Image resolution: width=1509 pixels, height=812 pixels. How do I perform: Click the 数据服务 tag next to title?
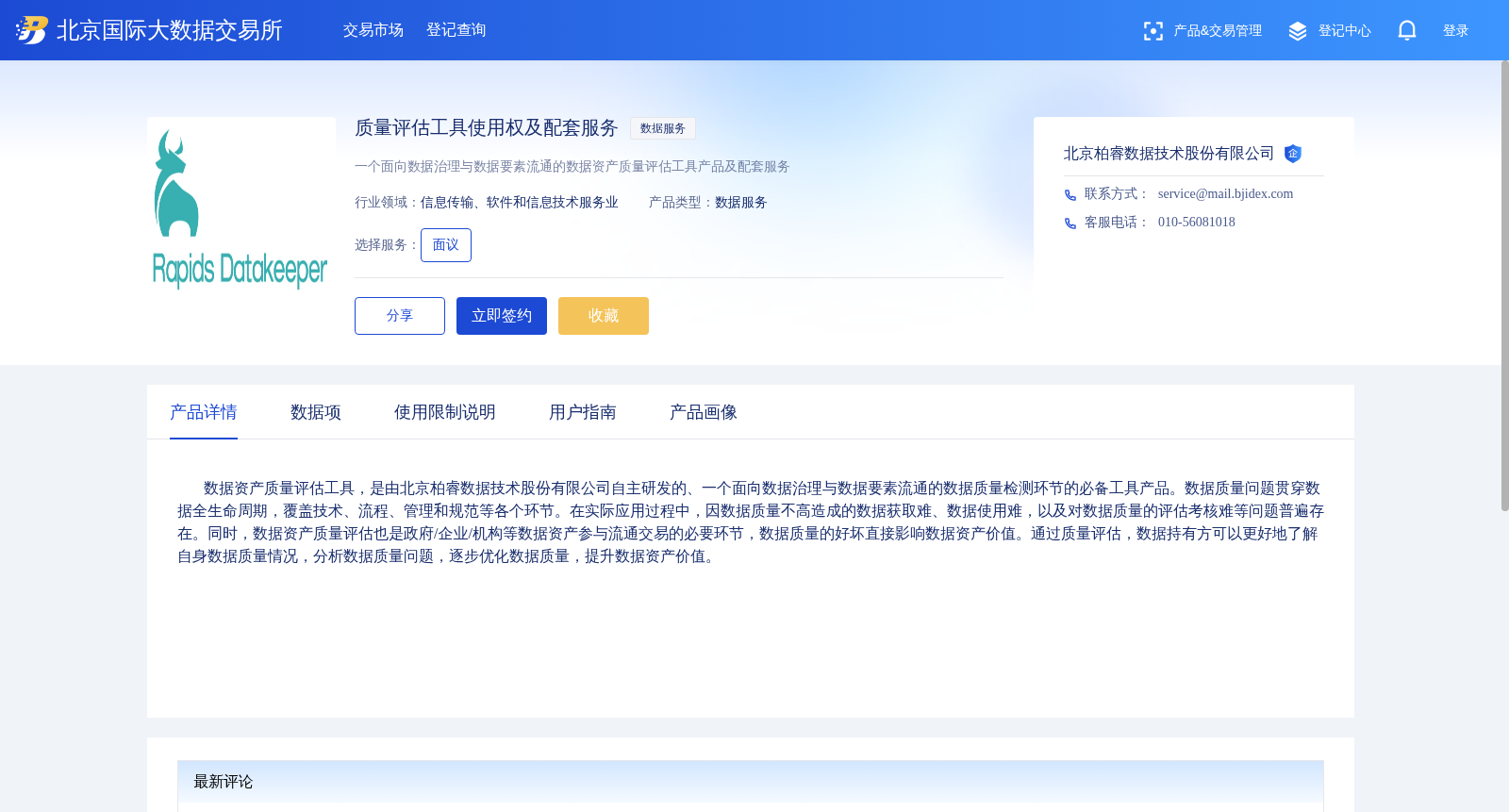click(663, 128)
